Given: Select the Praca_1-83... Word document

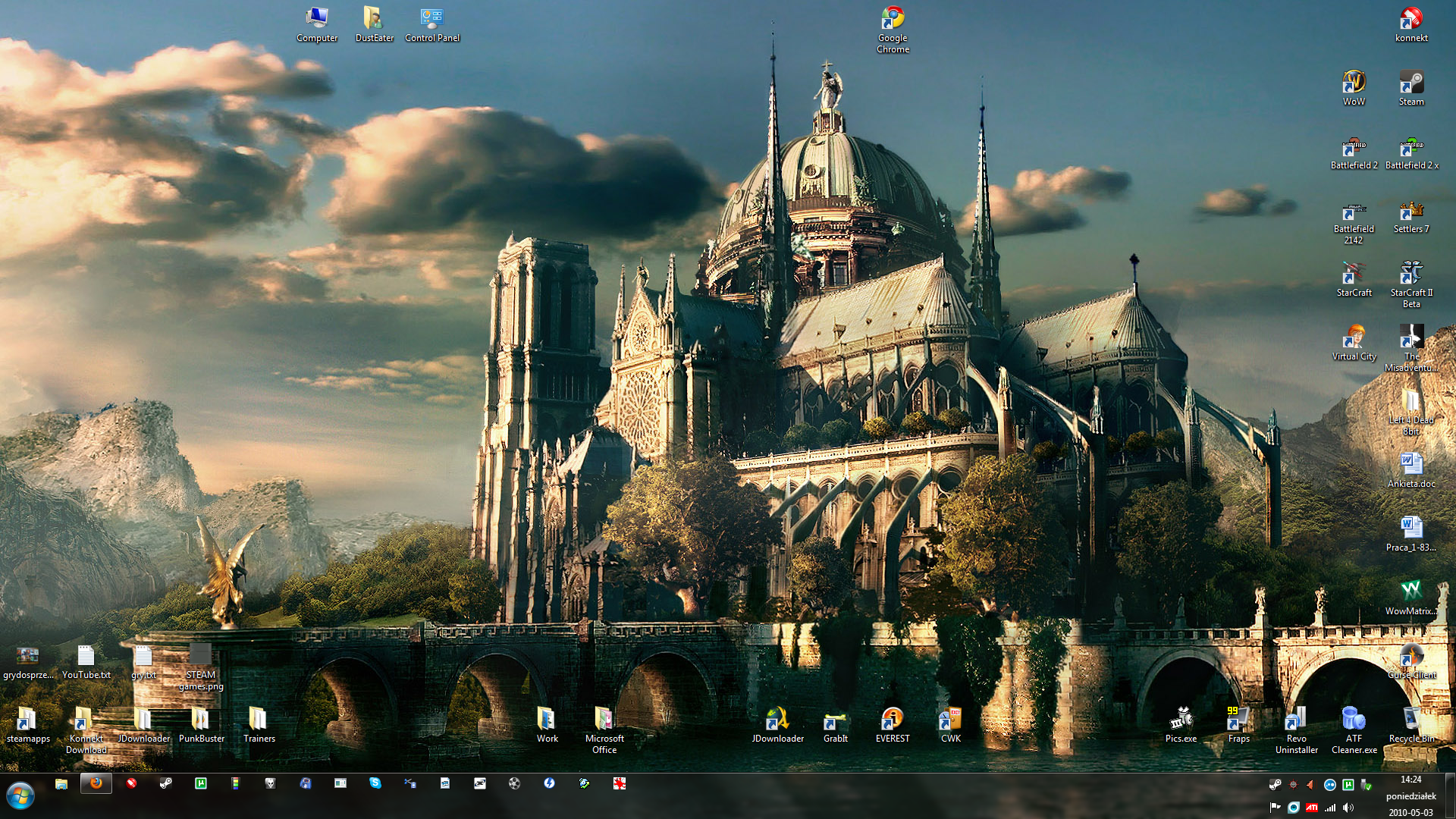Looking at the screenshot, I should tap(1411, 534).
